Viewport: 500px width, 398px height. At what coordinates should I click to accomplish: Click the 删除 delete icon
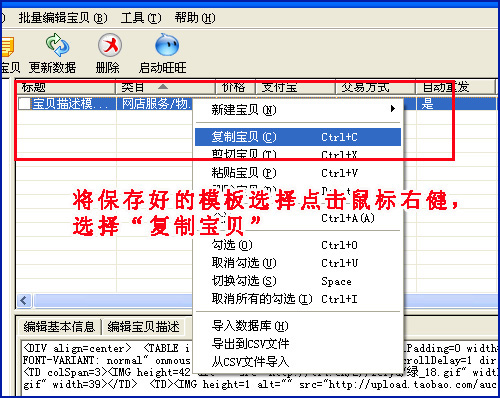tap(110, 45)
